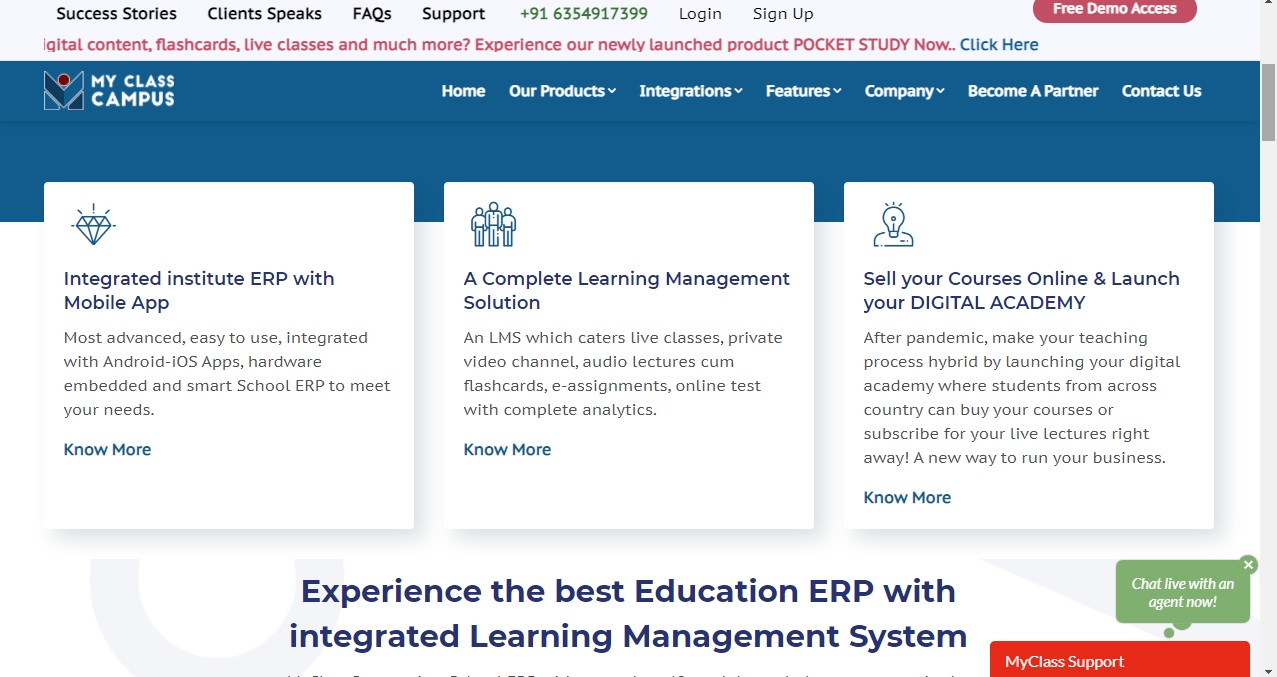Close the chat live agent bubble

point(1248,564)
